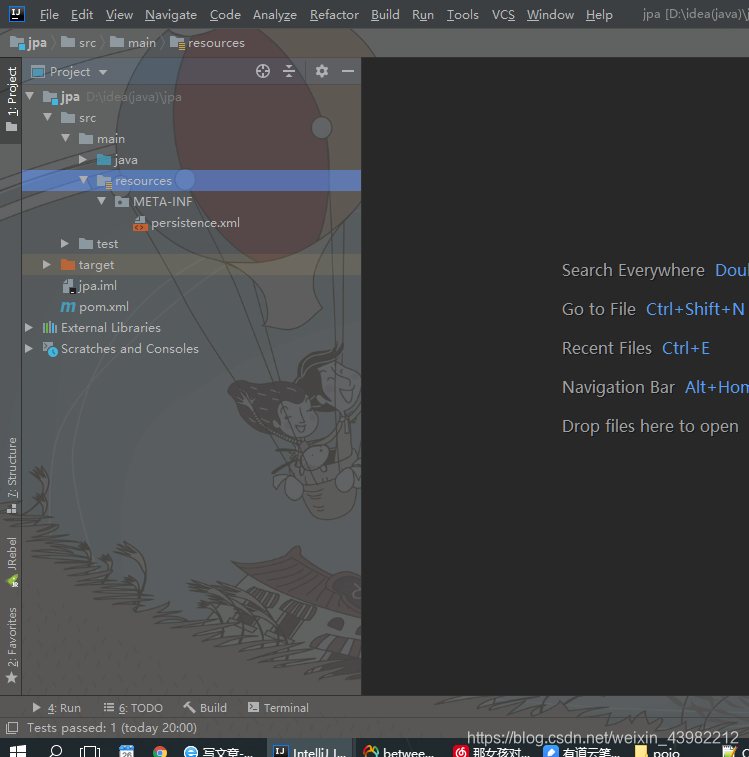Toggle the 1: Project tool window tab
The height and width of the screenshot is (757, 749).
point(11,99)
